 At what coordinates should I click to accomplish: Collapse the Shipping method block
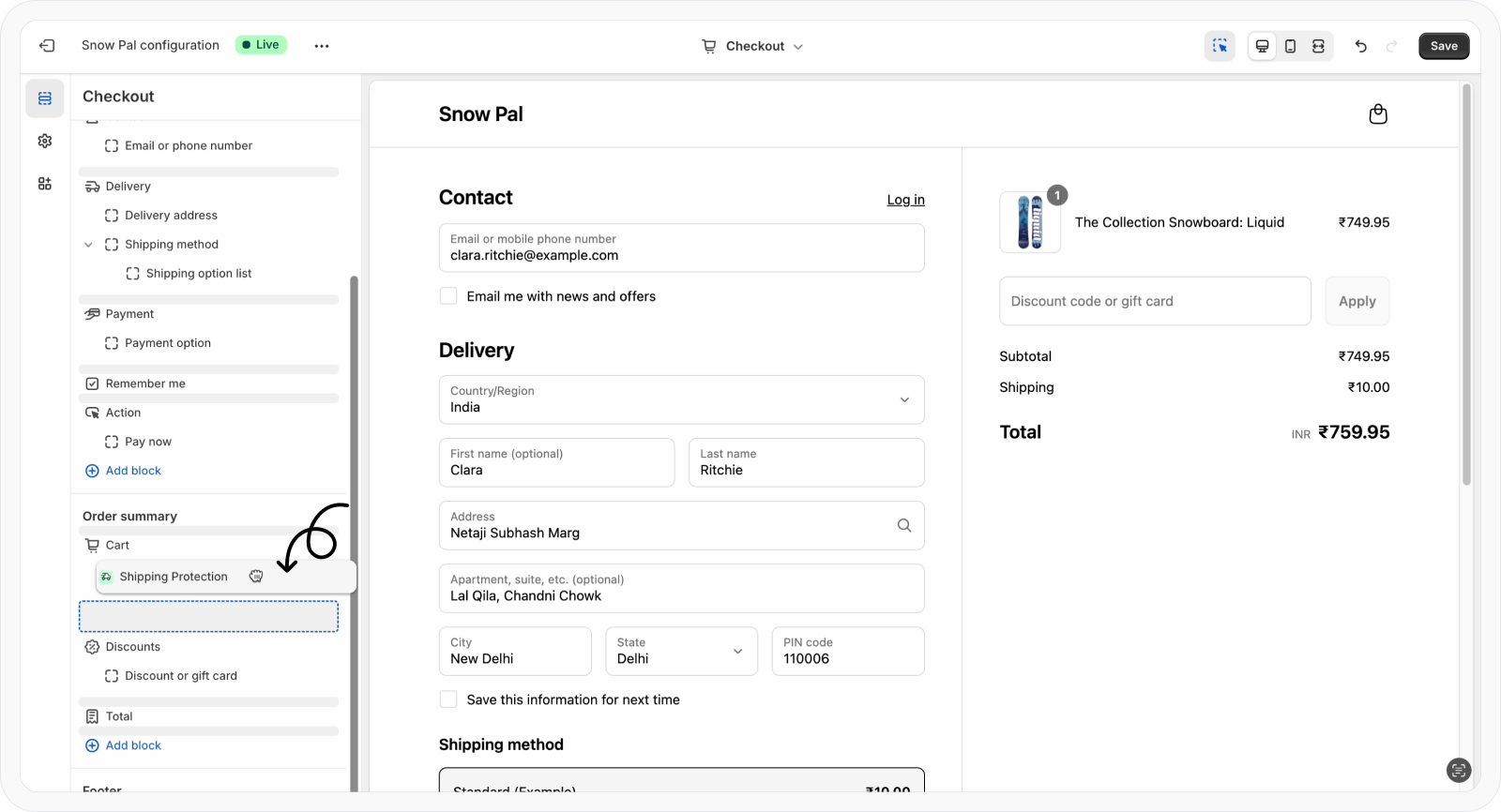pos(88,245)
